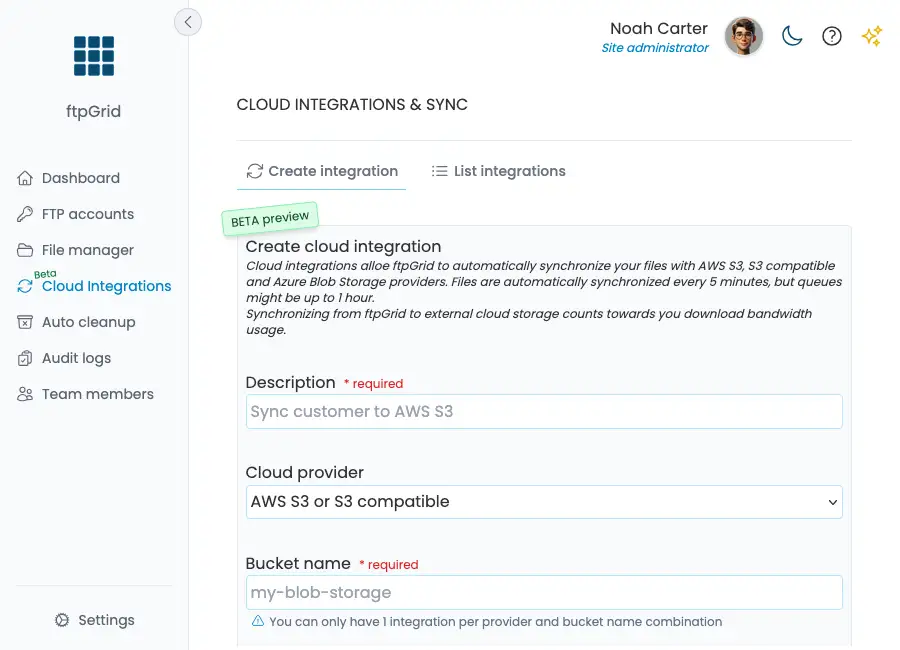Collapse the sidebar with the chevron

188,21
